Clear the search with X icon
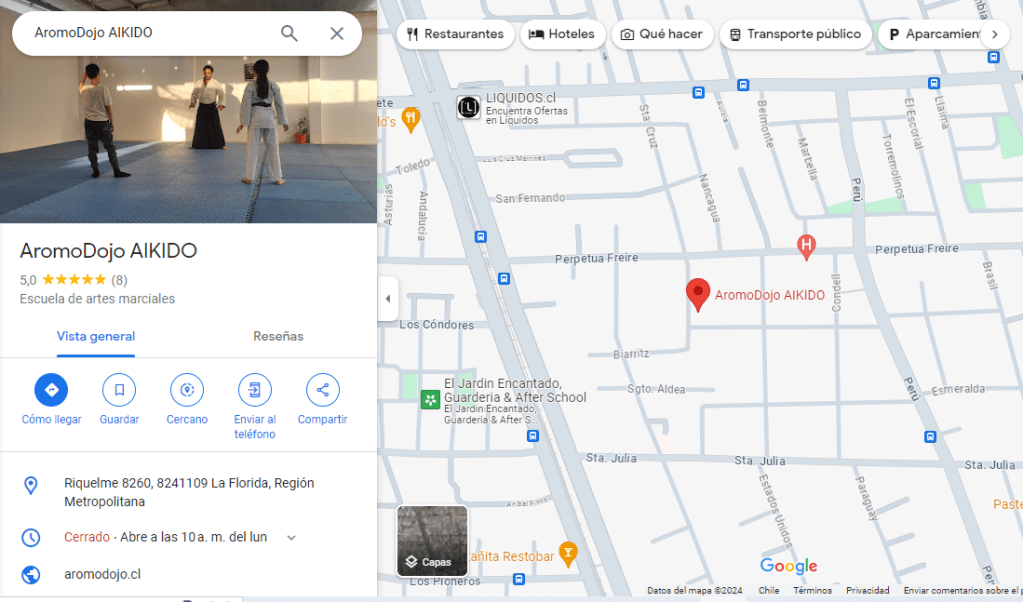 pyautogui.click(x=337, y=33)
